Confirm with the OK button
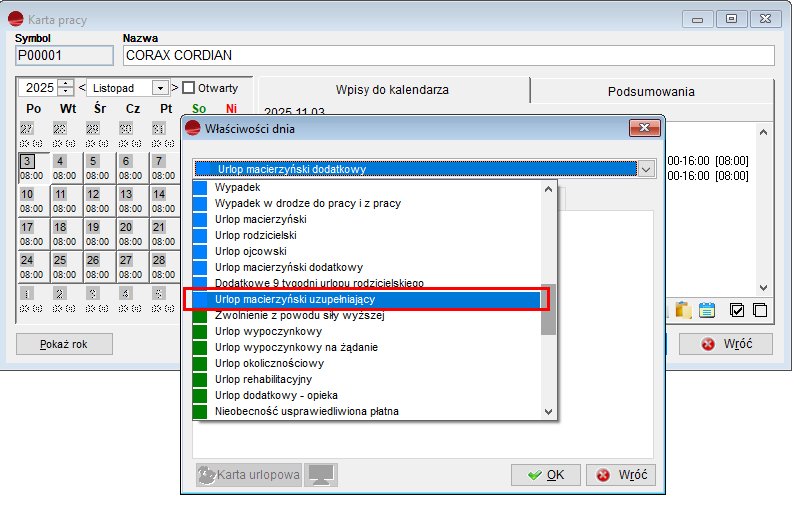This screenshot has height=519, width=795. pos(546,475)
